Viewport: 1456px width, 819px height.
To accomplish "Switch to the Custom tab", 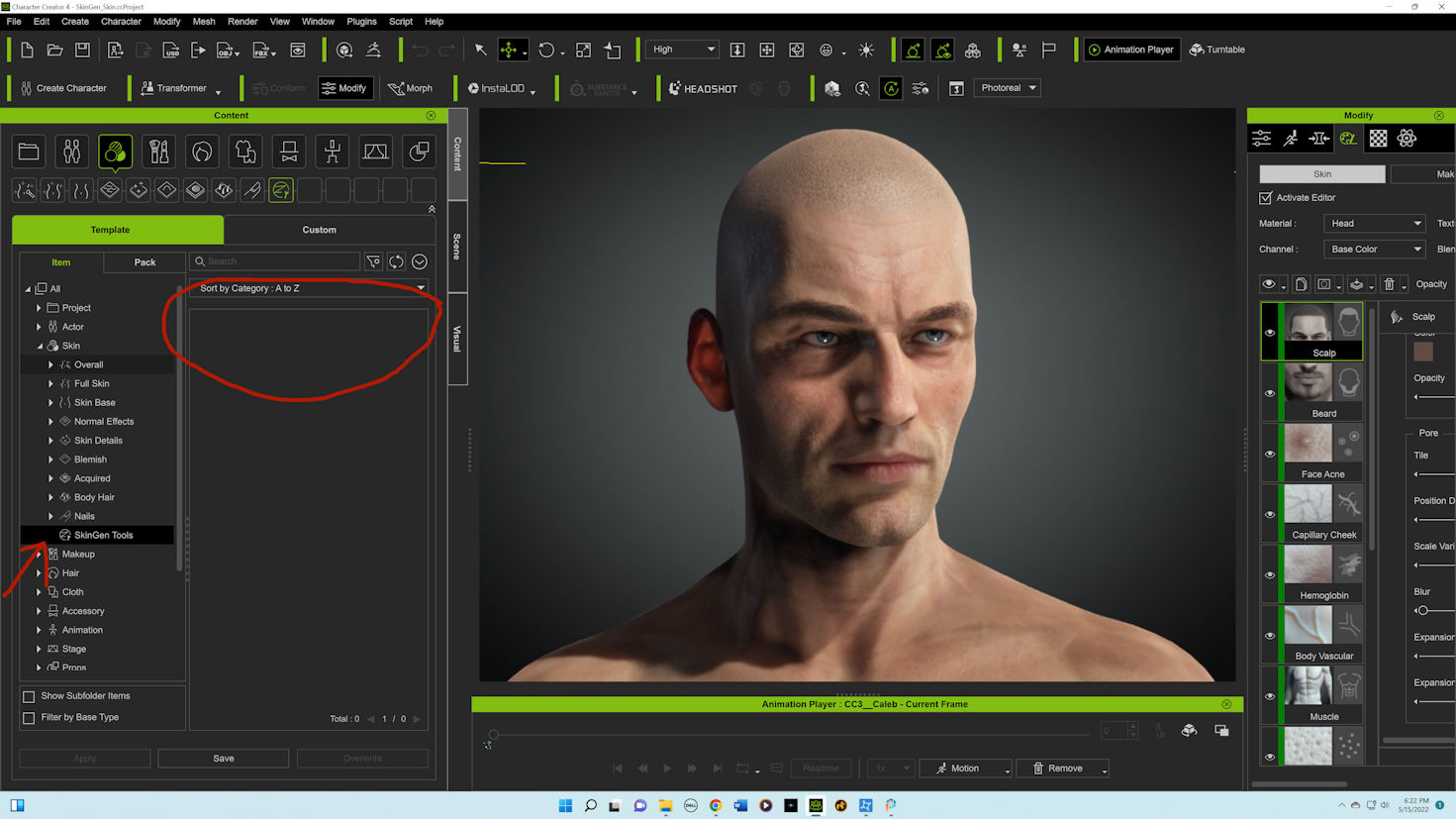I will (x=319, y=230).
